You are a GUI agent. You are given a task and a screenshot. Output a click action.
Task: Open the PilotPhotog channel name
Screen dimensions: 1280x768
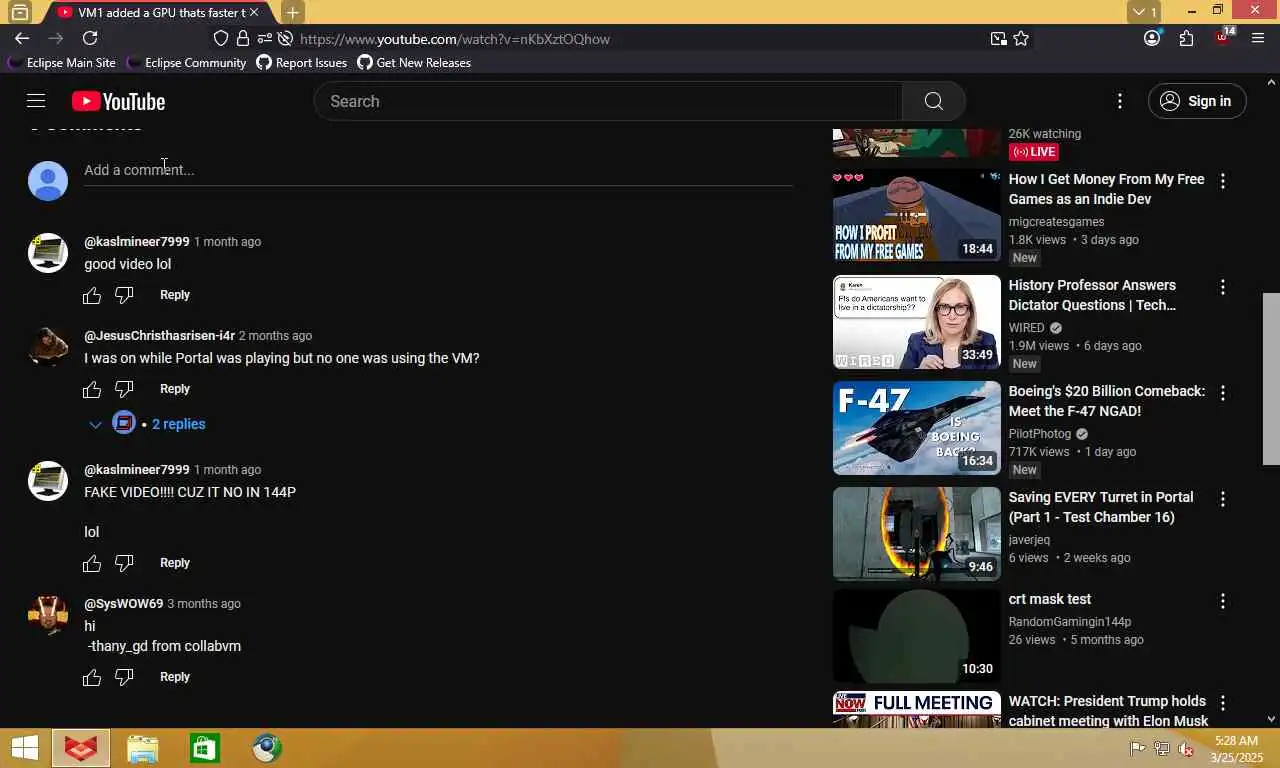tap(1040, 434)
